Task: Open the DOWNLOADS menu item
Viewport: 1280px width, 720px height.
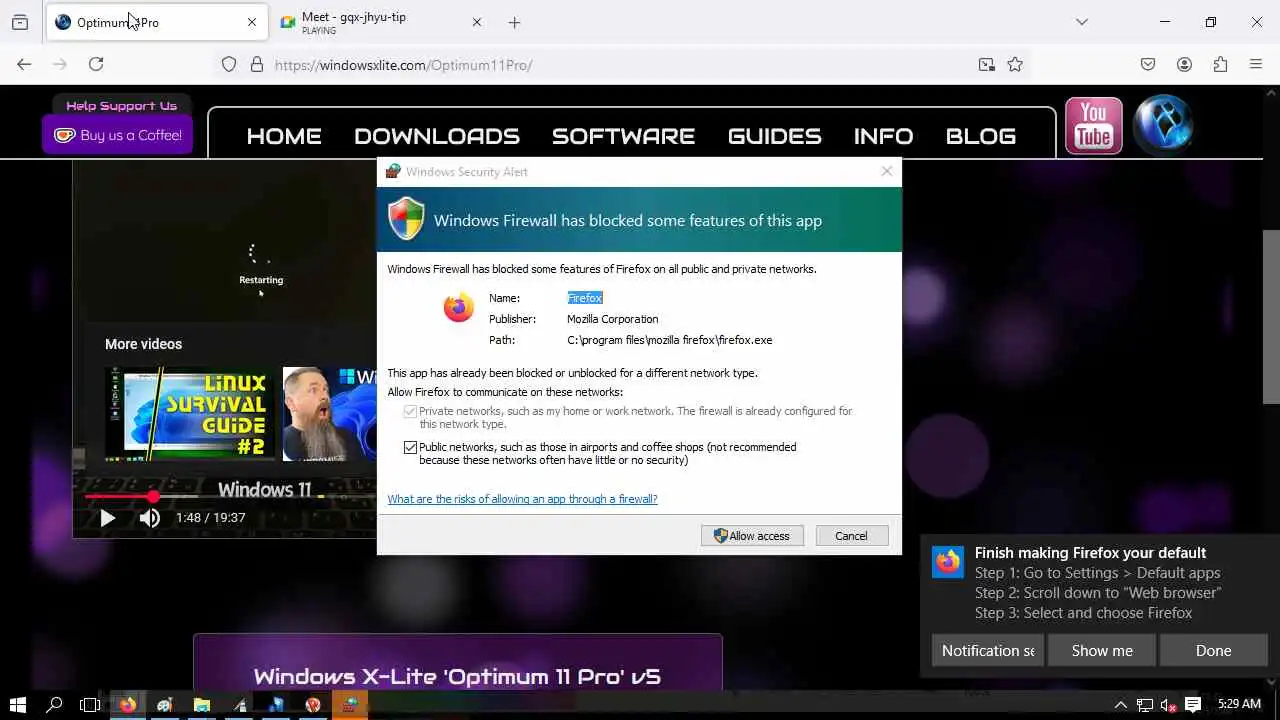Action: [x=437, y=136]
